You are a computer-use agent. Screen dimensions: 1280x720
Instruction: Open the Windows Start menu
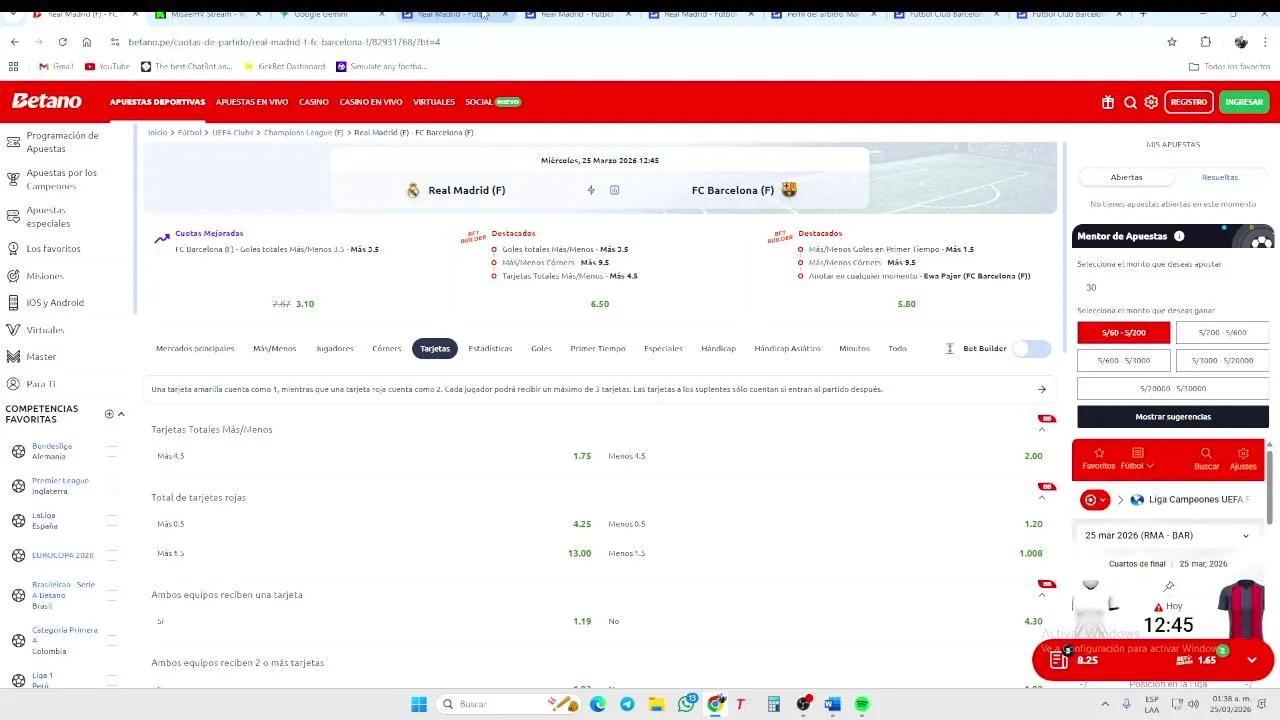(419, 704)
